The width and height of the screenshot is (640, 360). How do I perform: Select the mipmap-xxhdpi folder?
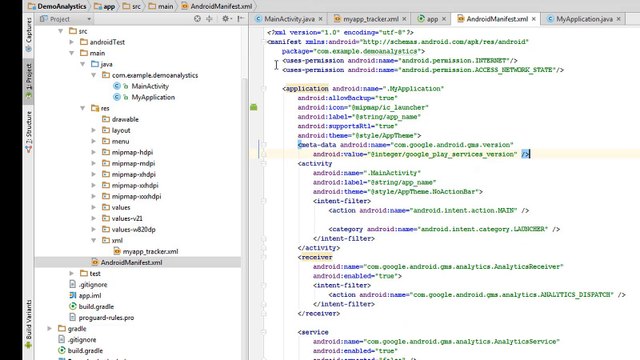click(x=135, y=185)
